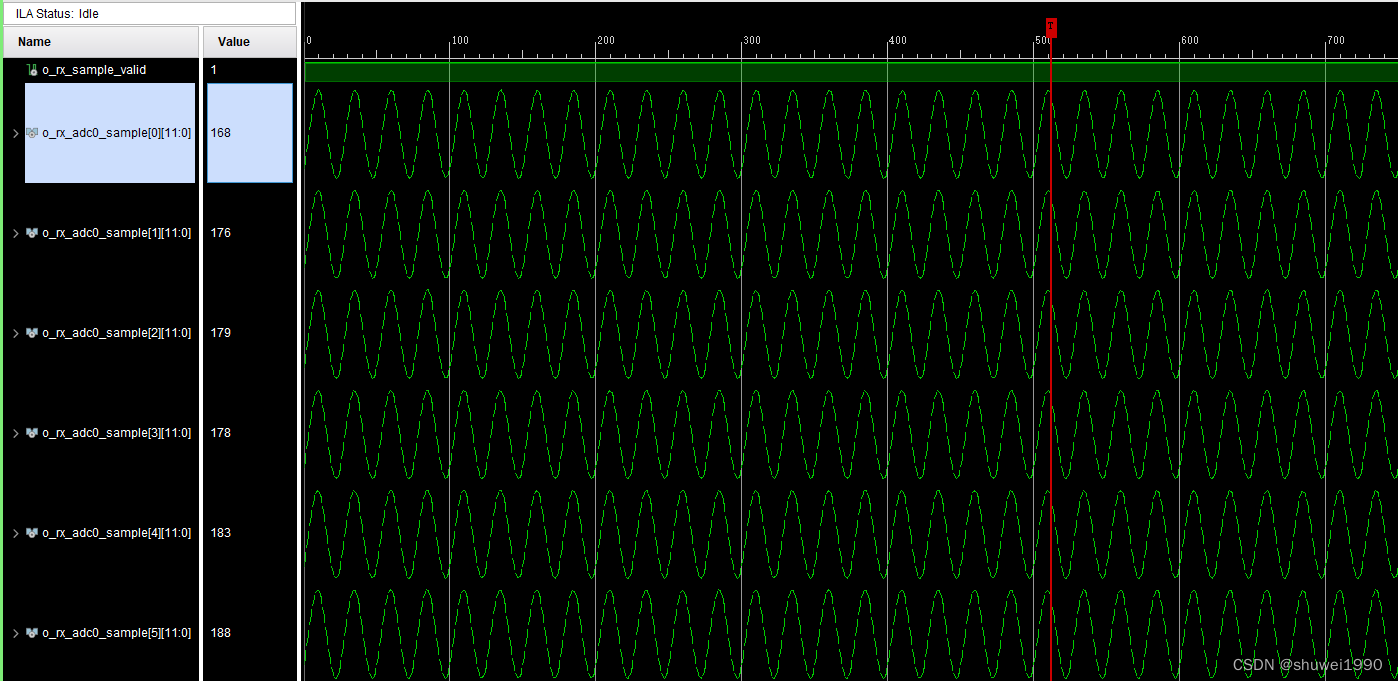This screenshot has height=681, width=1398.
Task: Click the 300 tick on time ruler
Action: [x=751, y=40]
